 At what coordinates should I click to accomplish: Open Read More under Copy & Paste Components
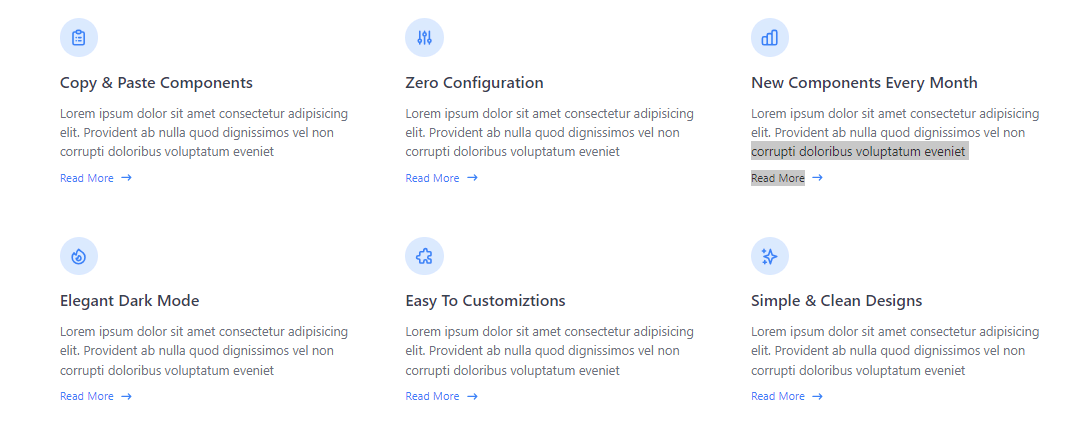point(87,178)
